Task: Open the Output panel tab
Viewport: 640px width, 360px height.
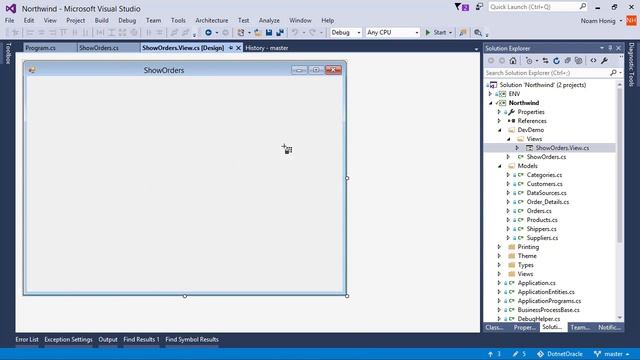Action: point(108,340)
